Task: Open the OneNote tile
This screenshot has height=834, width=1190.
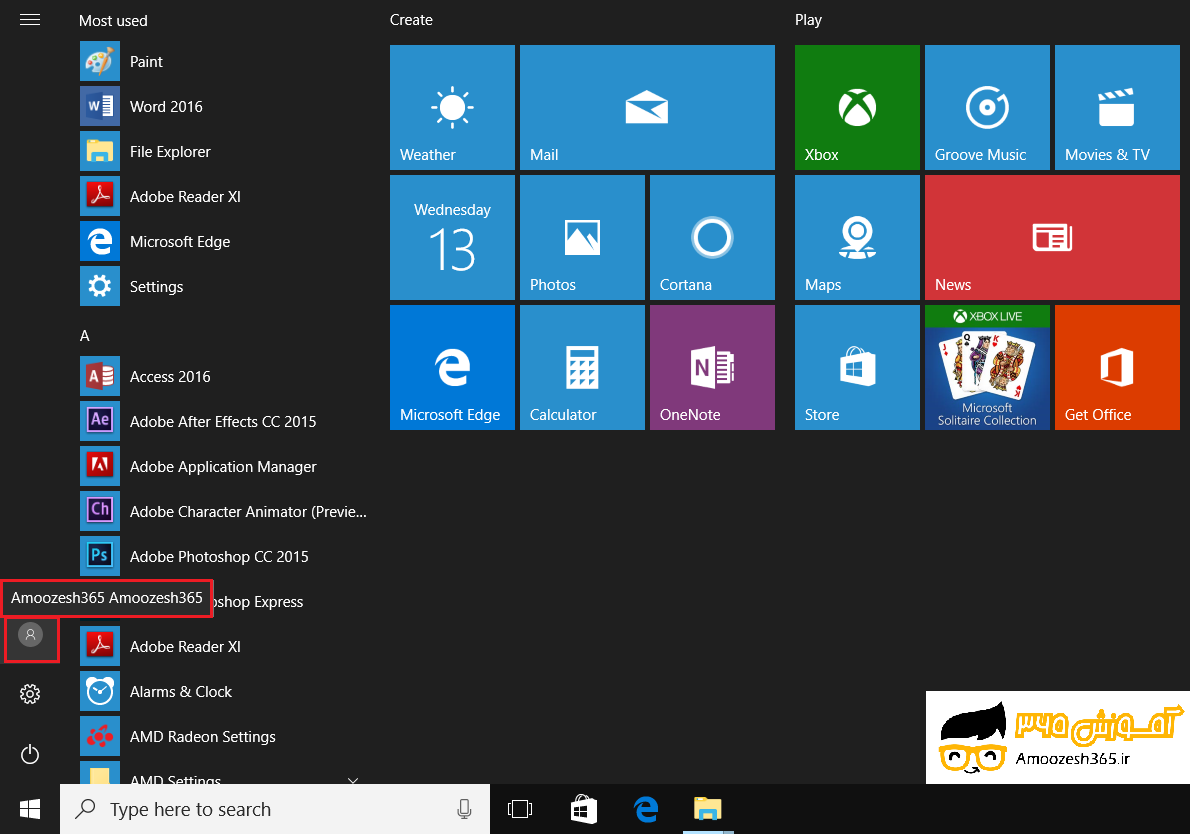Action: [712, 367]
